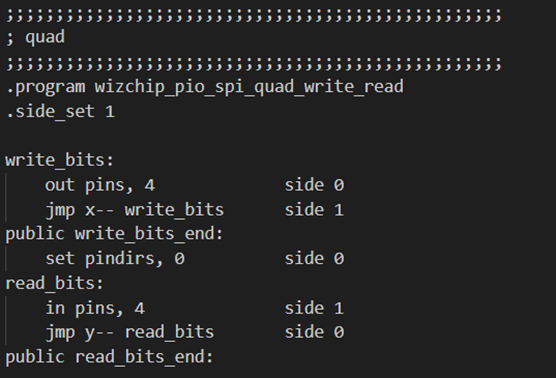Click the '.side_set 1' directive
Screen dimensions: 556x378
(x=61, y=112)
